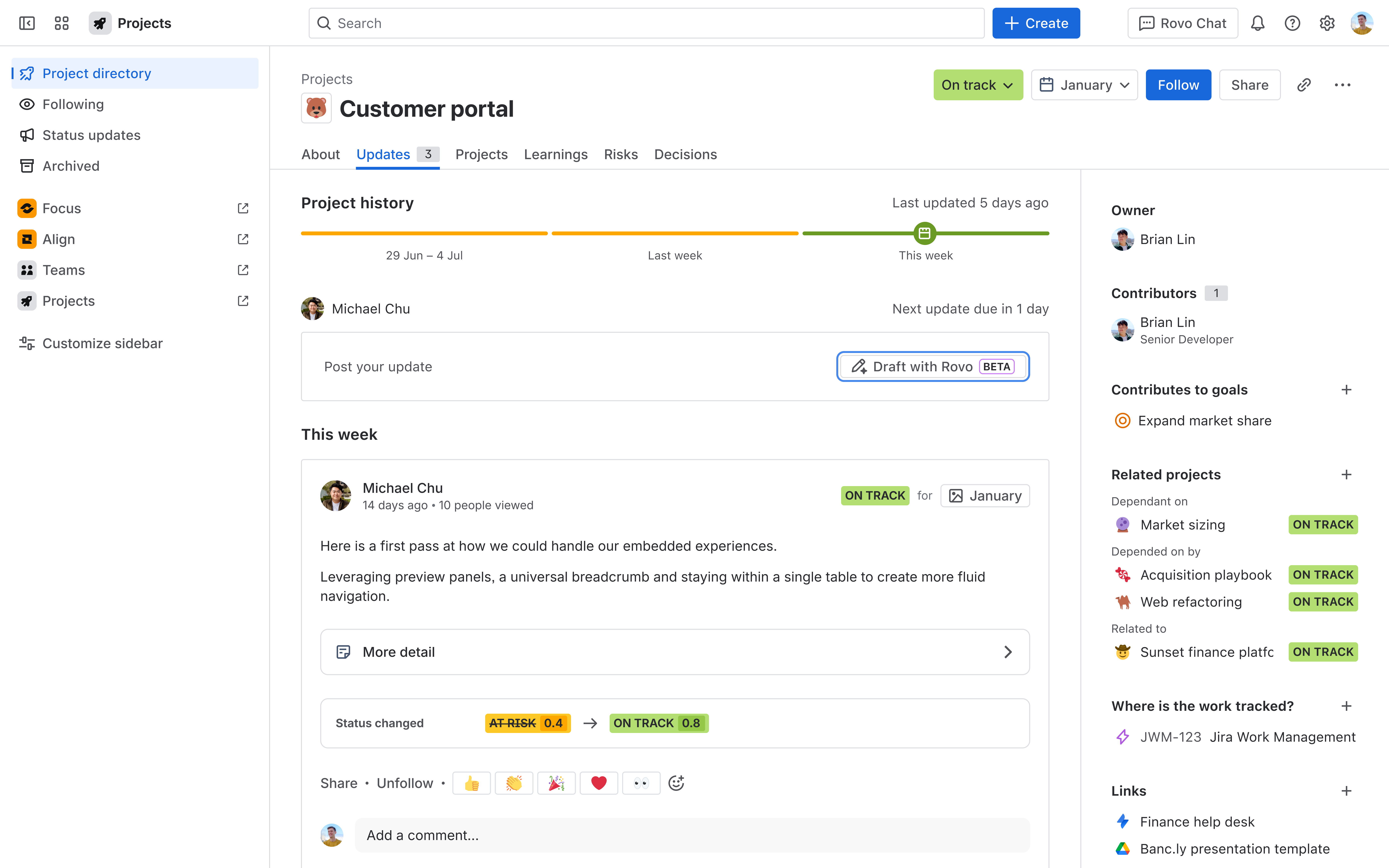Open the more actions ellipsis menu
1389x868 pixels.
coord(1342,85)
